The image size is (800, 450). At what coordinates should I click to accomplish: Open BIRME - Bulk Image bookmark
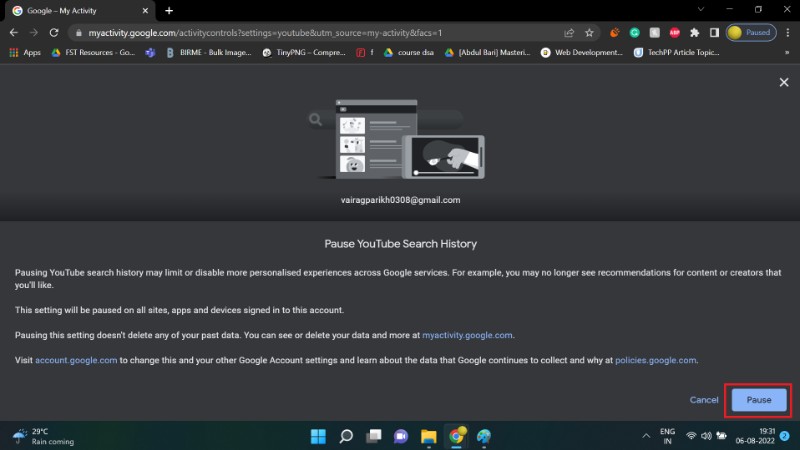(209, 53)
